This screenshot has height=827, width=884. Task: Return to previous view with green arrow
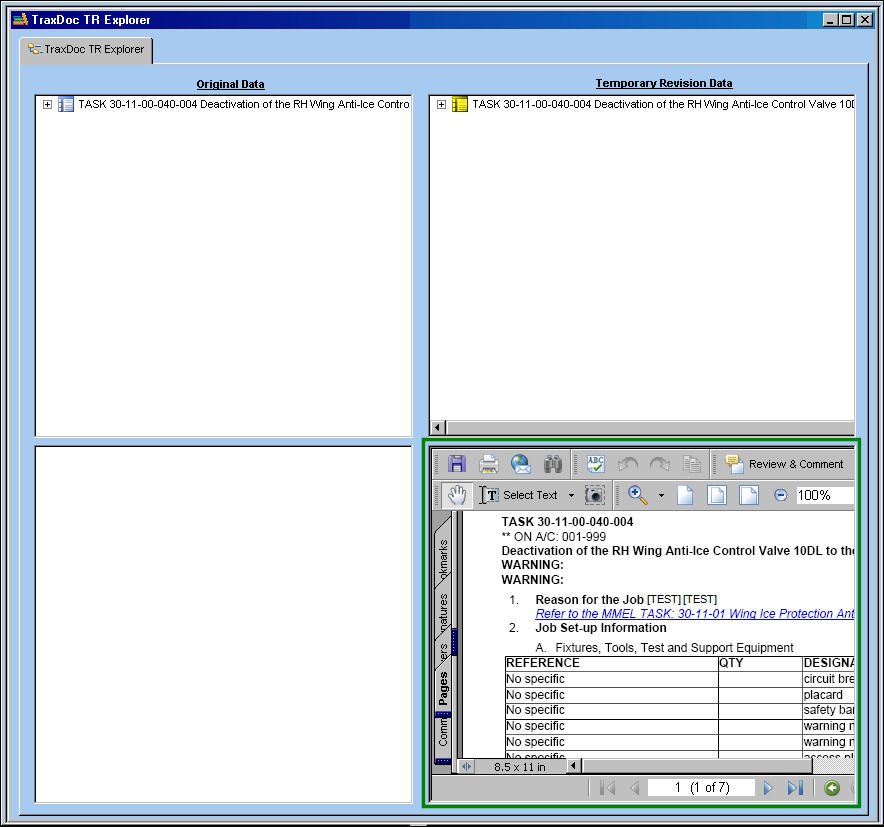[832, 788]
